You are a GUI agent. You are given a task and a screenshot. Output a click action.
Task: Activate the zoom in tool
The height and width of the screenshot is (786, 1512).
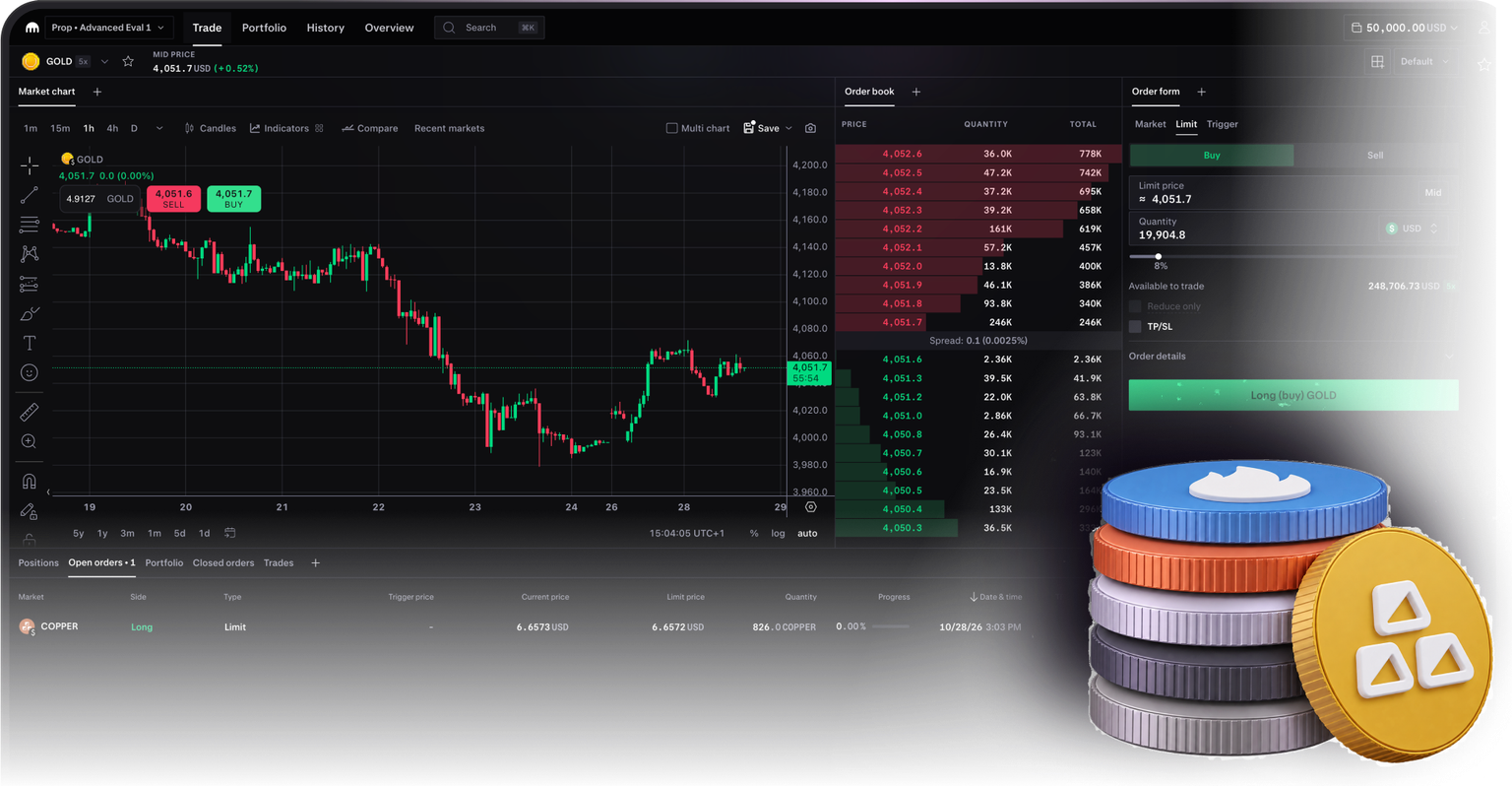(30, 441)
